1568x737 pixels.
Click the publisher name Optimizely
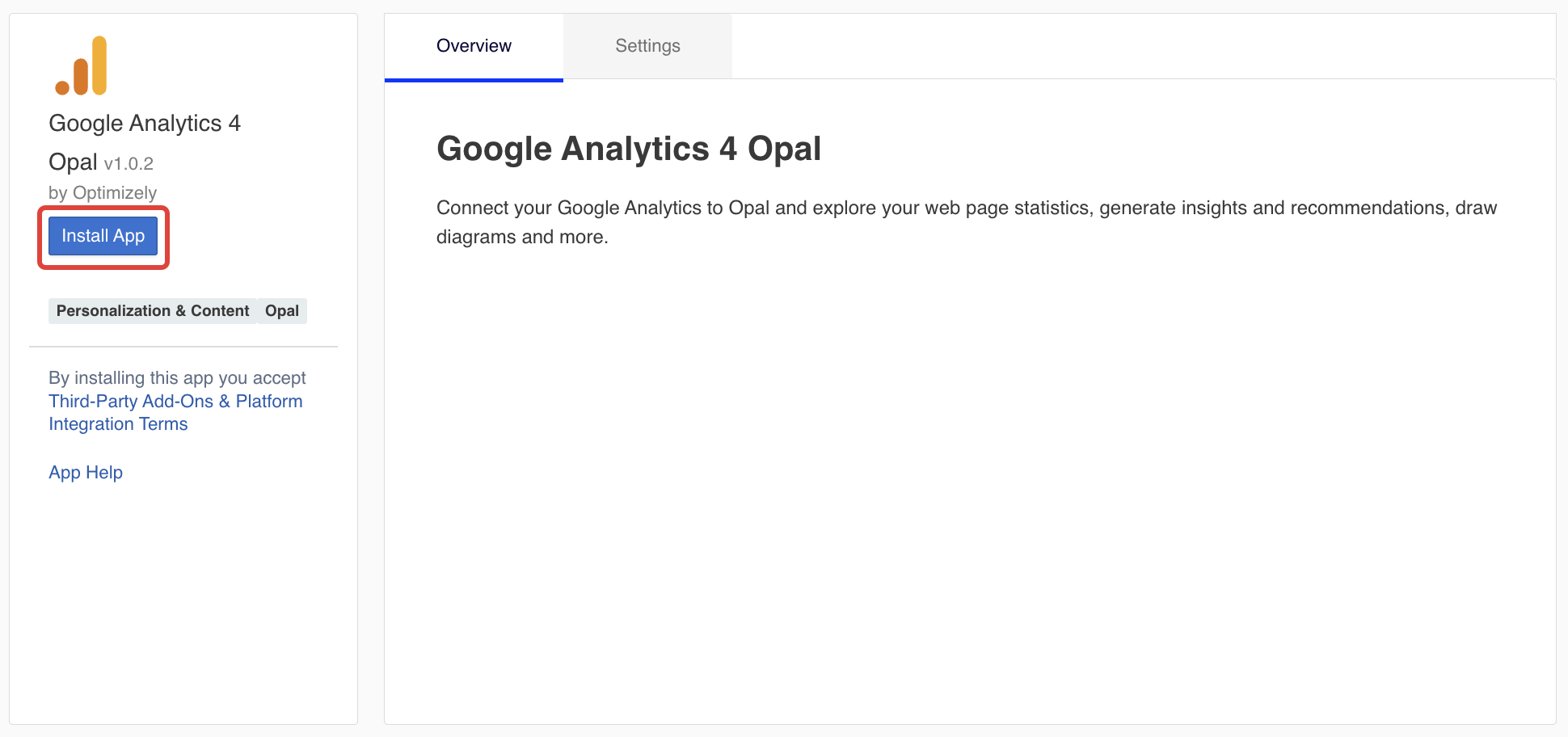click(x=114, y=192)
